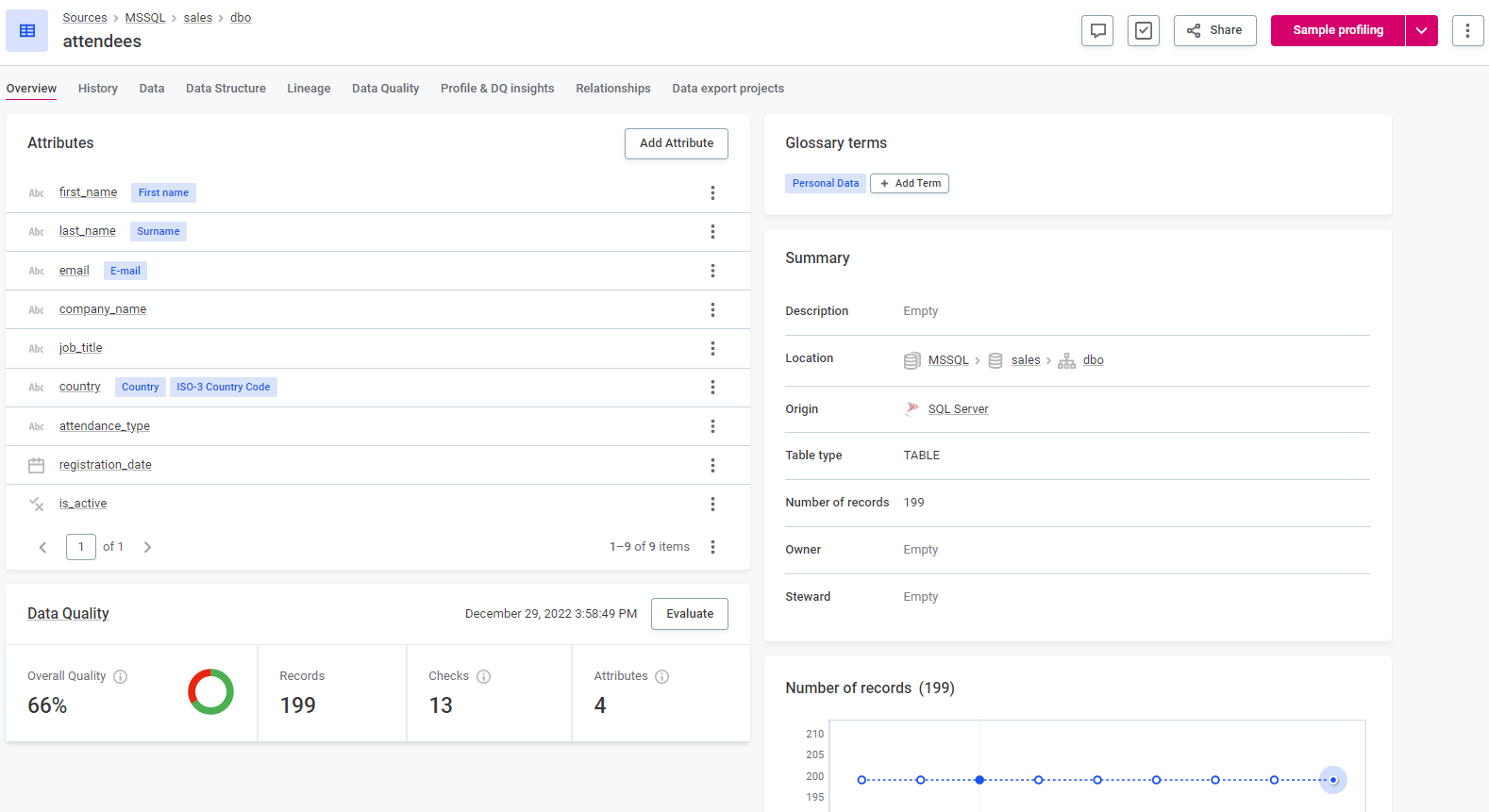Viewport: 1489px width, 812px height.
Task: Click the page number input field
Action: (81, 547)
